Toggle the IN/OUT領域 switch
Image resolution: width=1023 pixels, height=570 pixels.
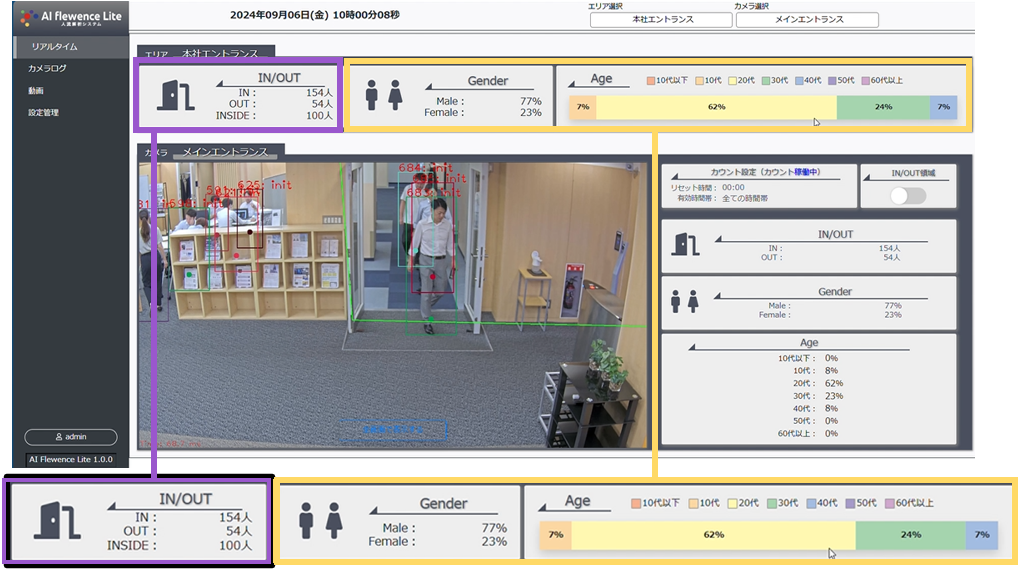point(908,195)
